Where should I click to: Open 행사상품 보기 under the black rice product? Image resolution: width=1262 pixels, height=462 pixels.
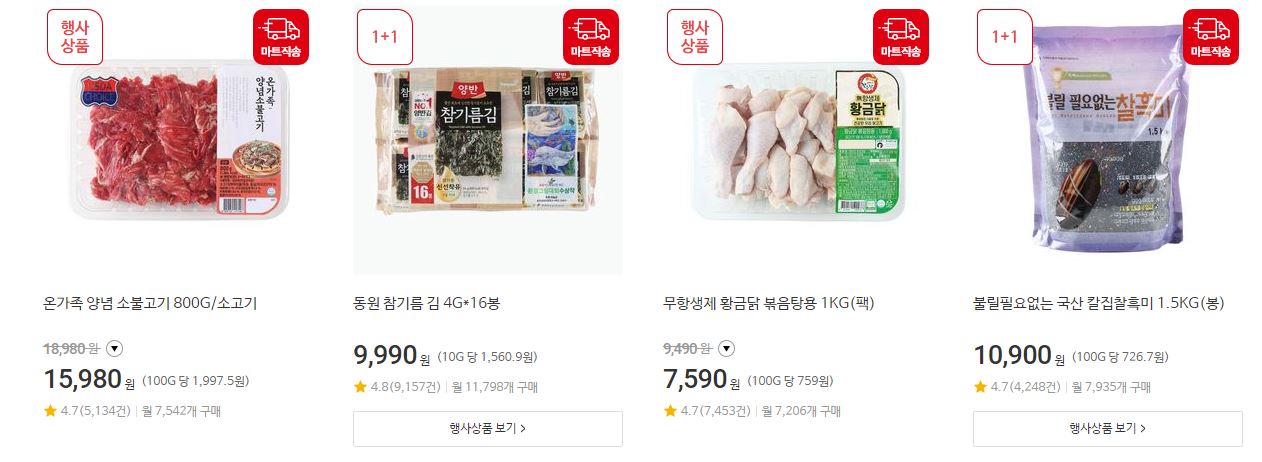click(1108, 428)
